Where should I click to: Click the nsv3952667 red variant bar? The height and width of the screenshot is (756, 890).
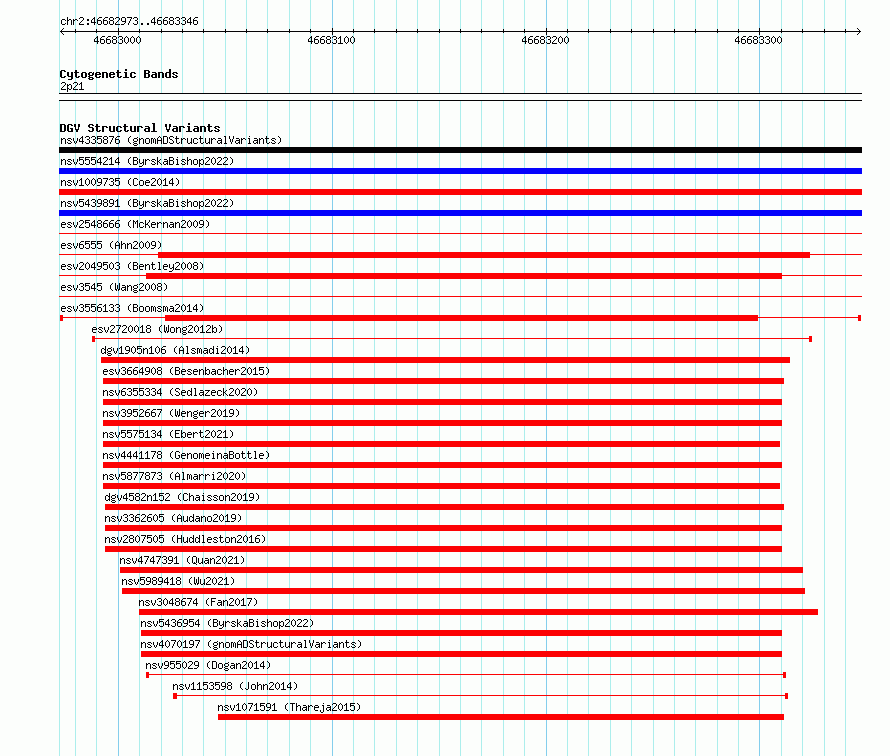tap(442, 423)
